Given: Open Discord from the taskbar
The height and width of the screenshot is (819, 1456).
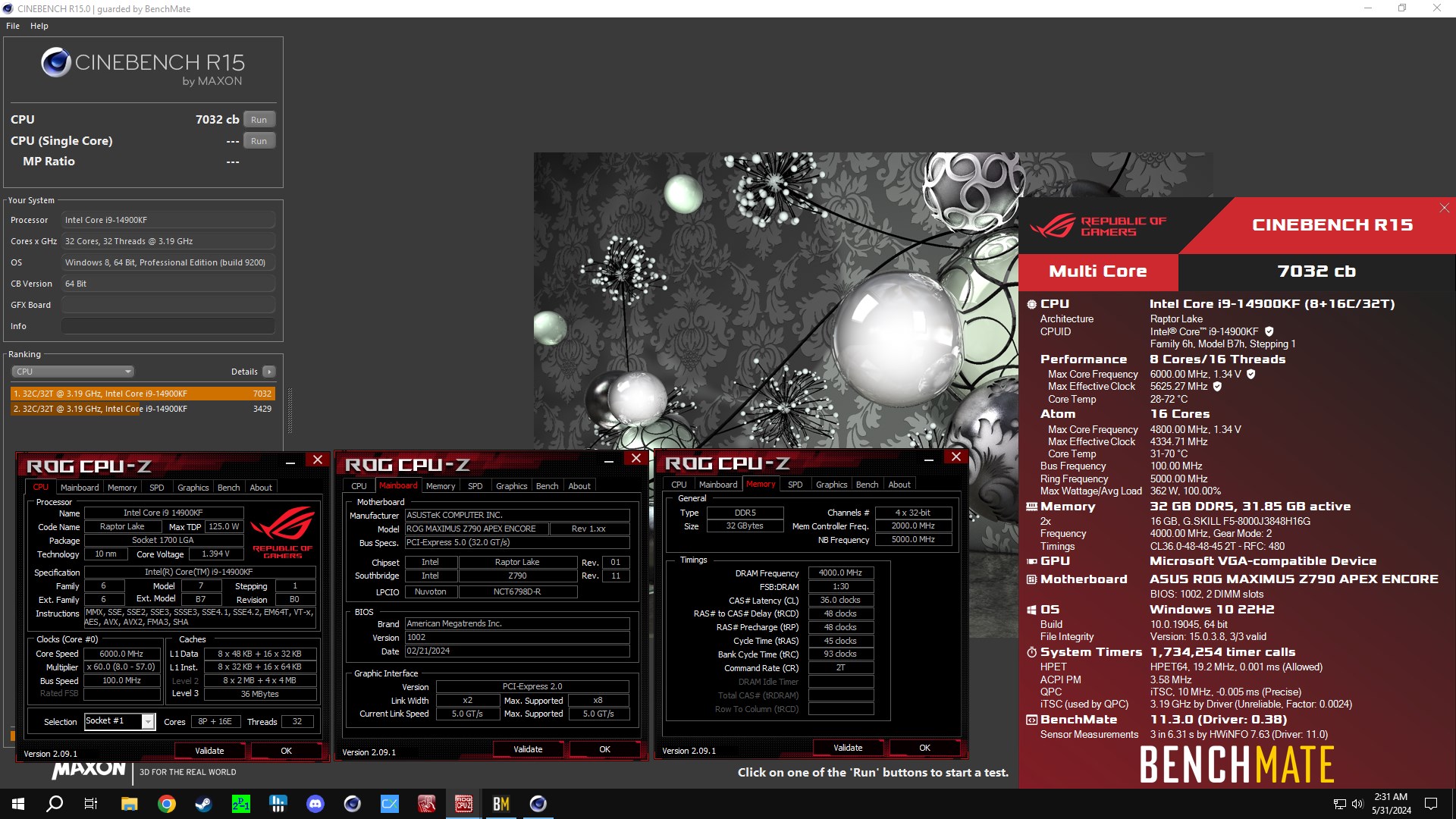Looking at the screenshot, I should (315, 804).
